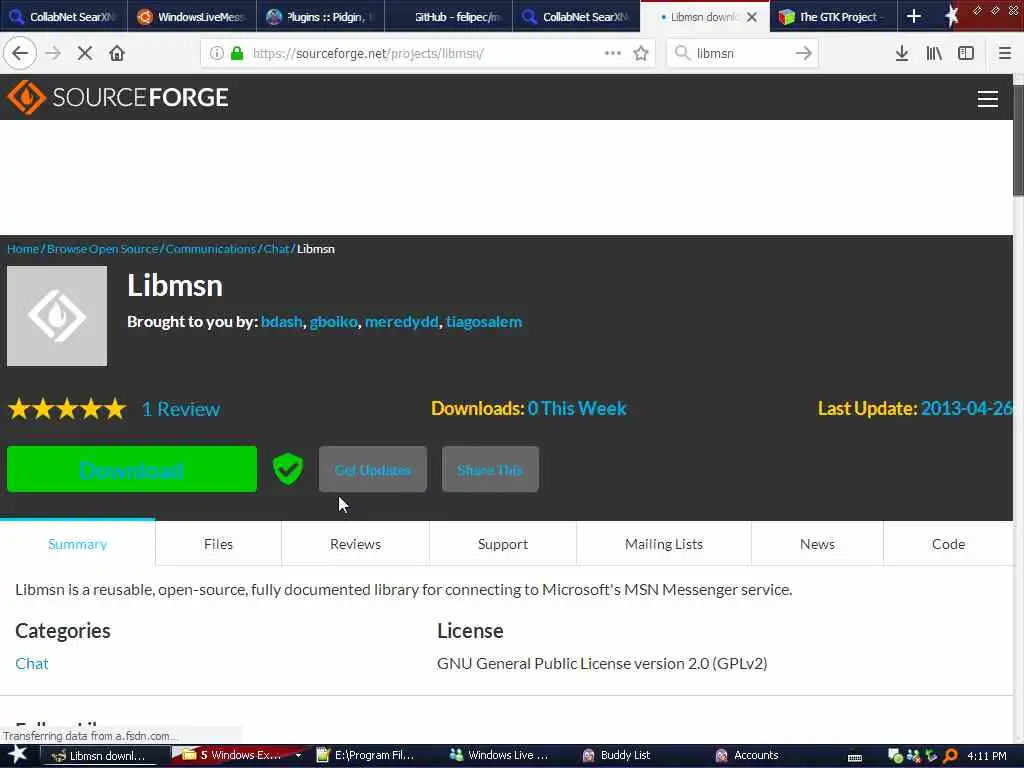This screenshot has width=1024, height=768.
Task: Switch to WindowsLiveMess tab
Action: click(192, 16)
